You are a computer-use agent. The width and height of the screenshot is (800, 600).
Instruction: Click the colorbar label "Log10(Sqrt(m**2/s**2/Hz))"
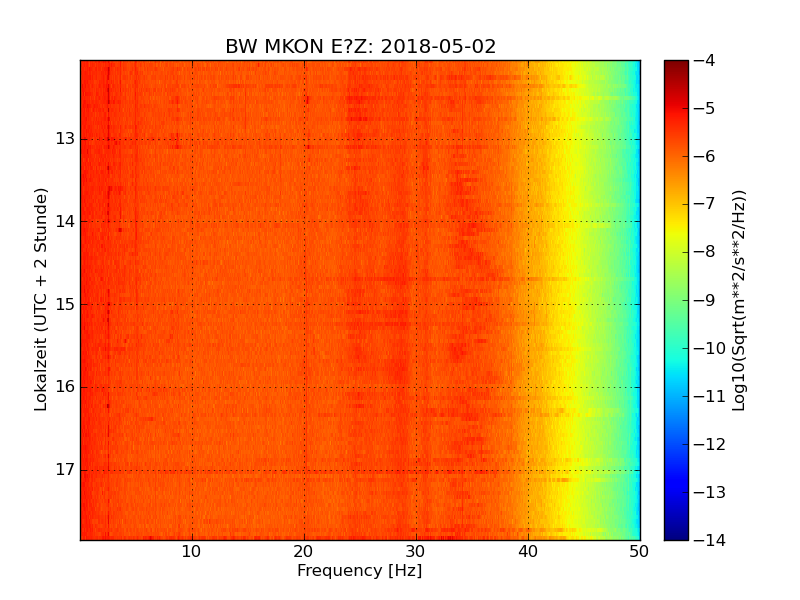(738, 301)
